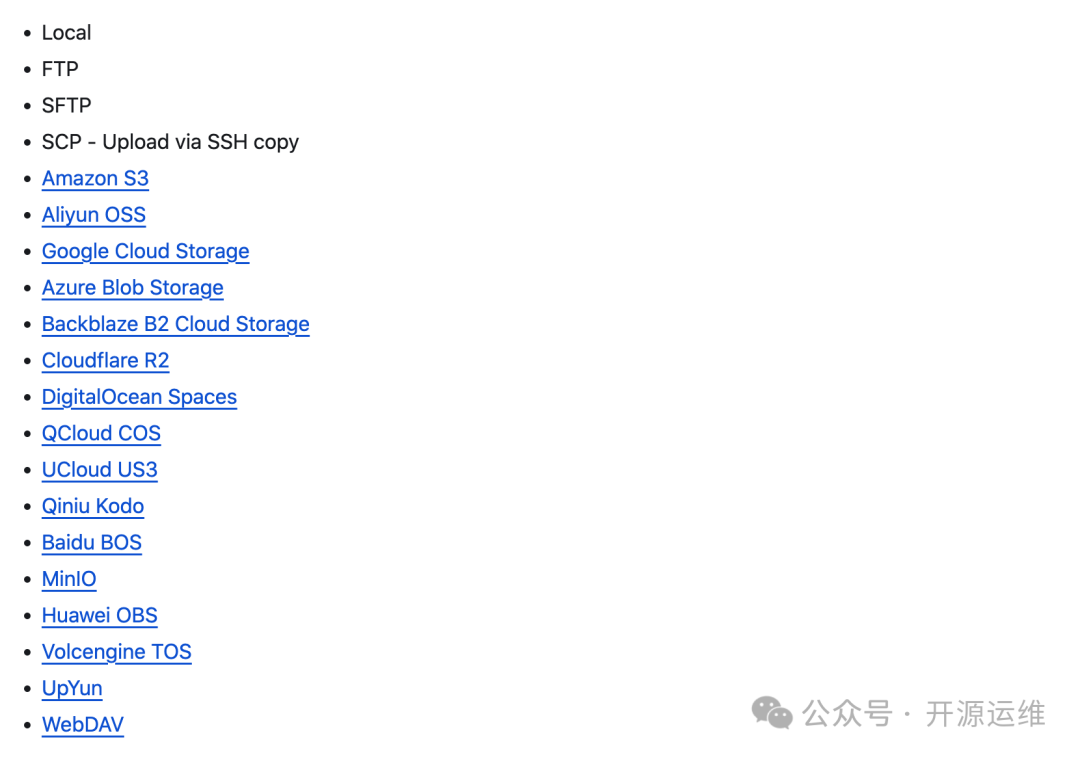Follow the Volcengine TOS link
1080x757 pixels.
click(x=116, y=652)
